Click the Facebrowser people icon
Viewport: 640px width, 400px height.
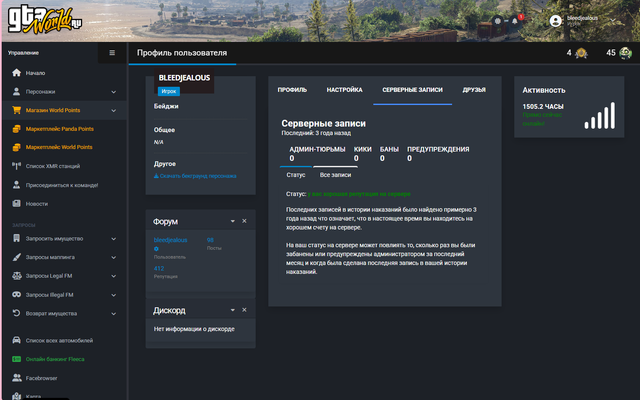(17, 378)
